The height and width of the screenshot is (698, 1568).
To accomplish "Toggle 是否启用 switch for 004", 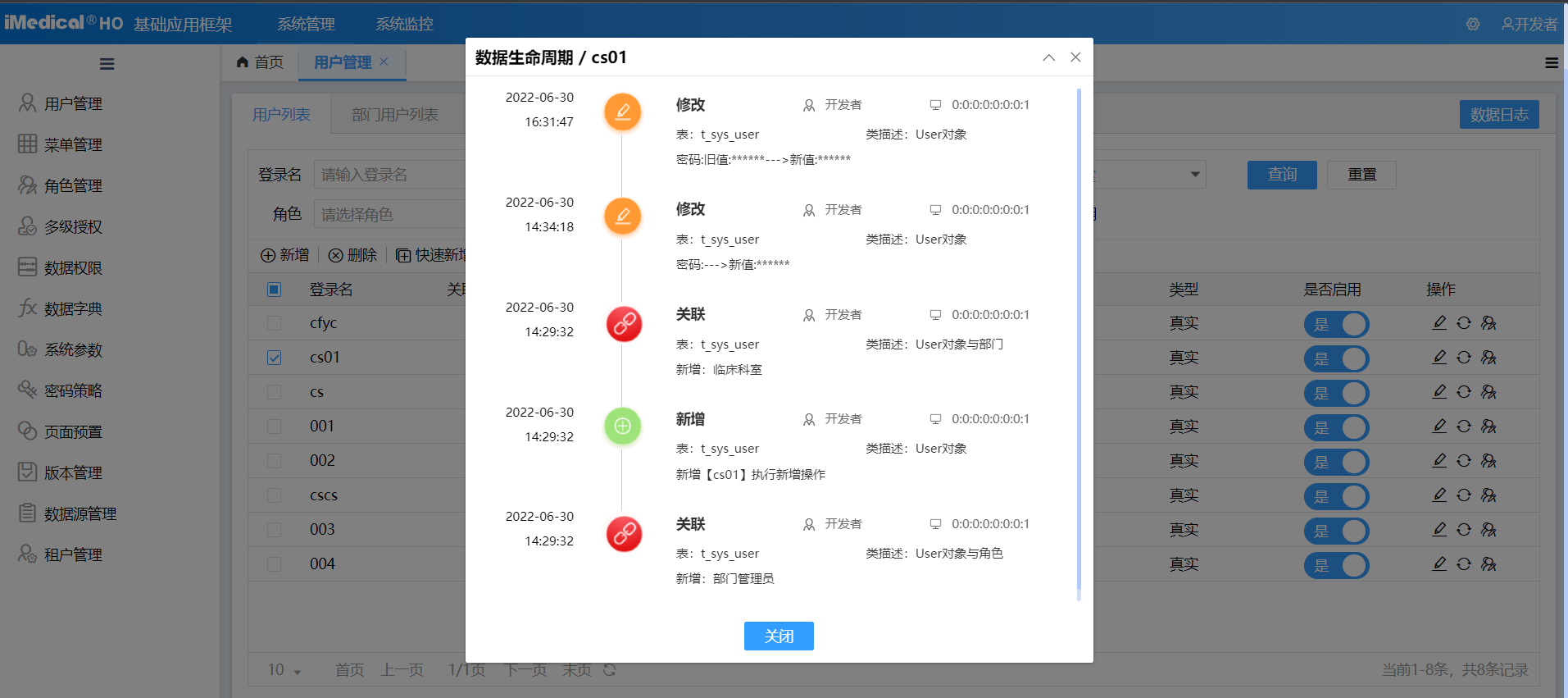I will (x=1336, y=566).
